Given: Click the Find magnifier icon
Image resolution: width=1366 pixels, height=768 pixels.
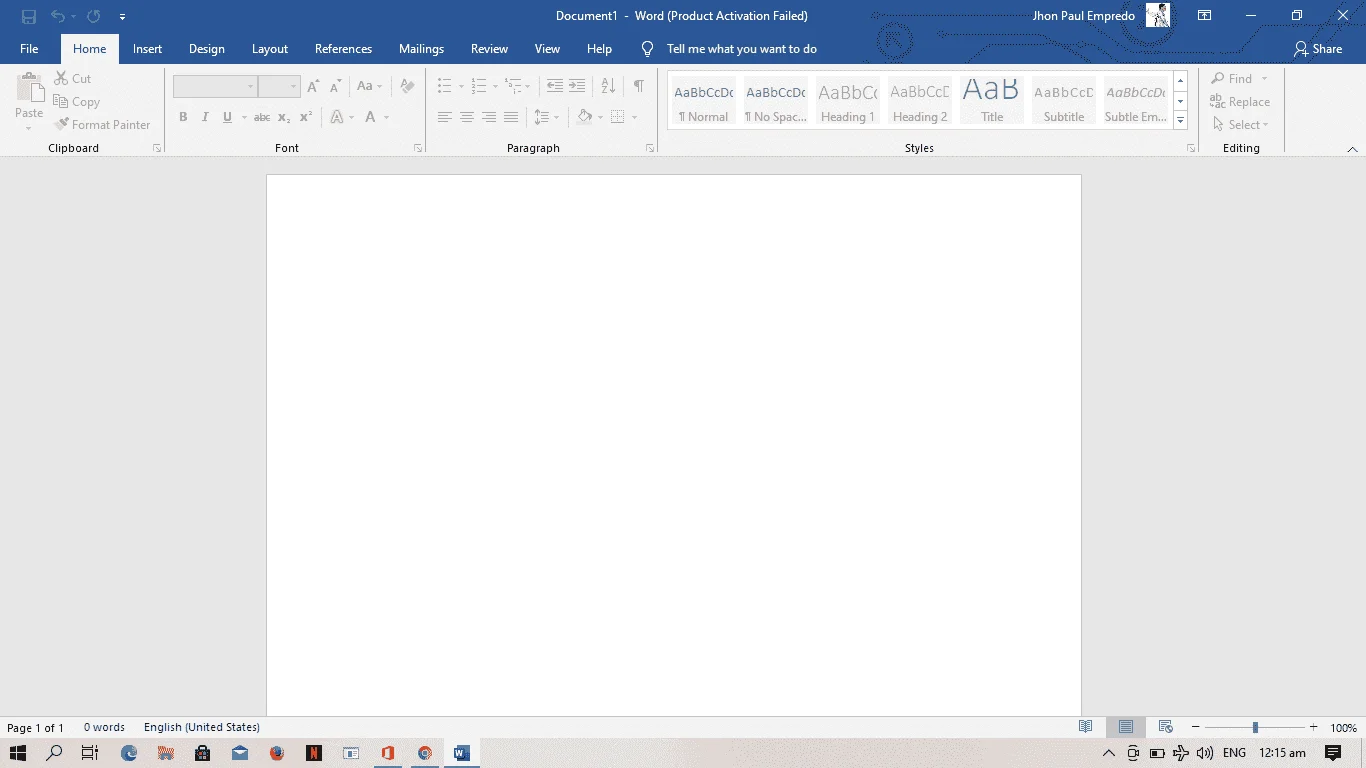Looking at the screenshot, I should pyautogui.click(x=1218, y=78).
